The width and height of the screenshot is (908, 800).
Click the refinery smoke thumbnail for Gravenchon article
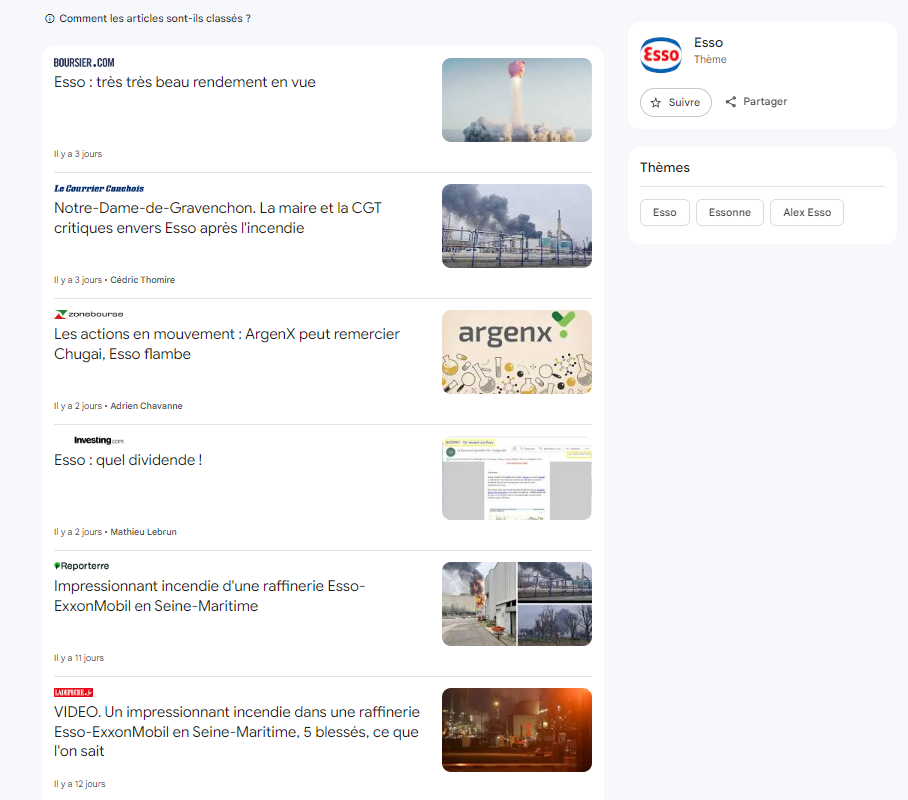coord(517,226)
